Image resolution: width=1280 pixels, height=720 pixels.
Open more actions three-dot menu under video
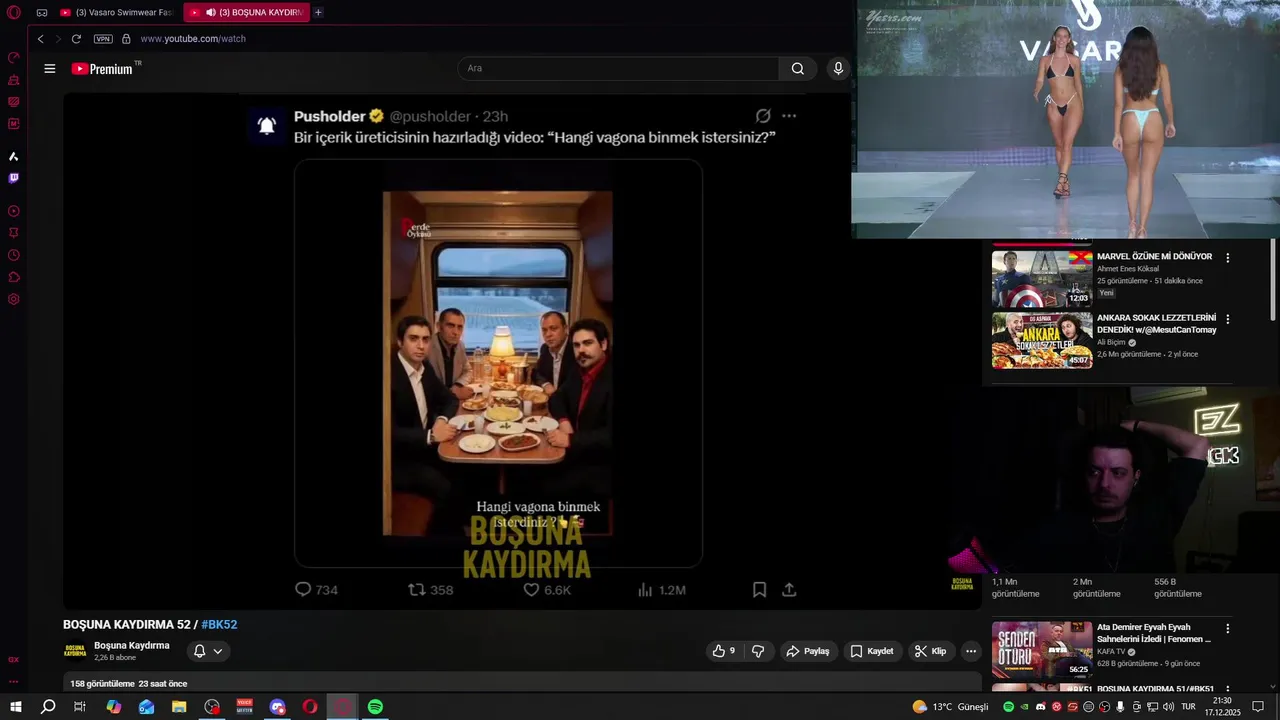pyautogui.click(x=970, y=651)
